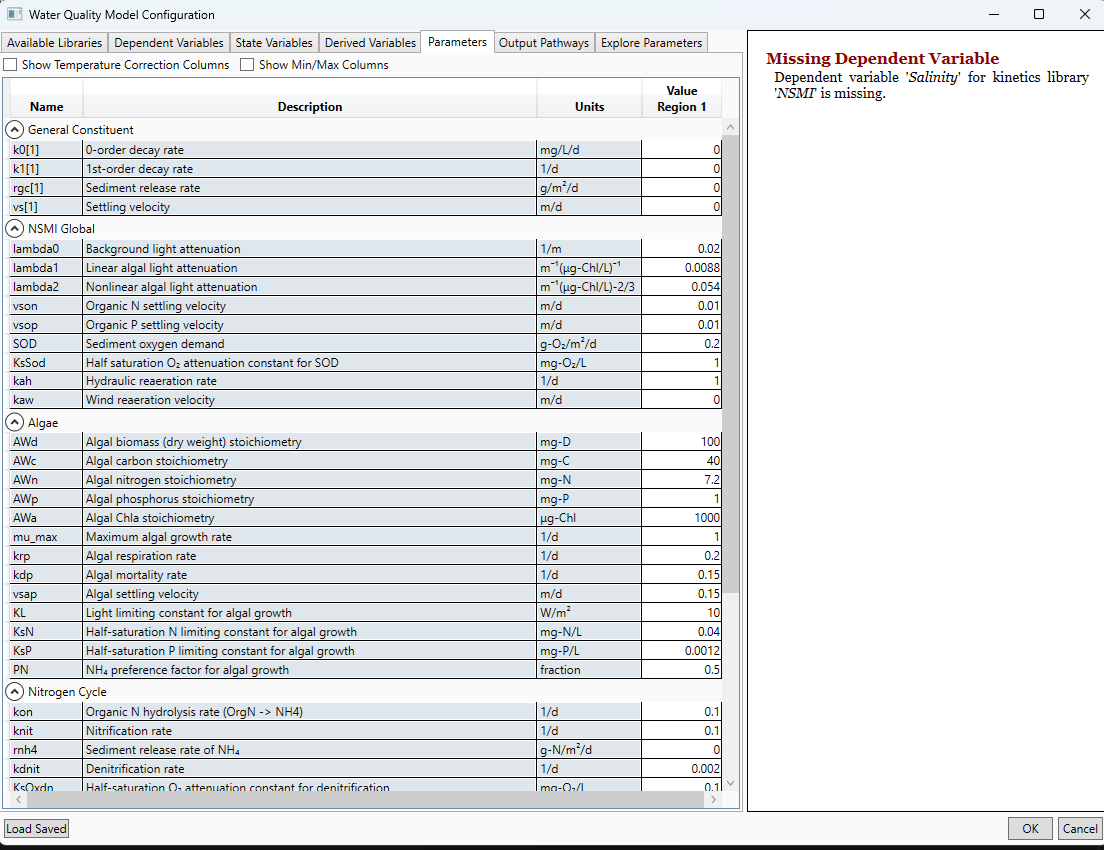
Task: Collapse the Algae parameter group
Action: tap(15, 423)
